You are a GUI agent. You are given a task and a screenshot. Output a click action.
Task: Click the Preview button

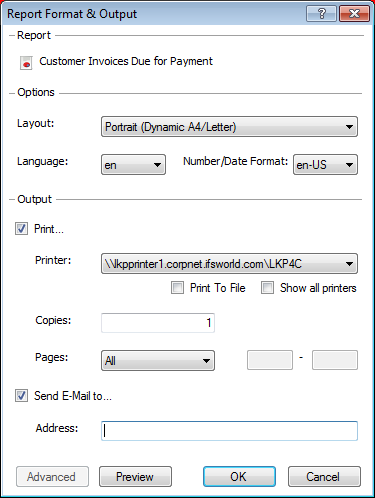pyautogui.click(x=135, y=476)
